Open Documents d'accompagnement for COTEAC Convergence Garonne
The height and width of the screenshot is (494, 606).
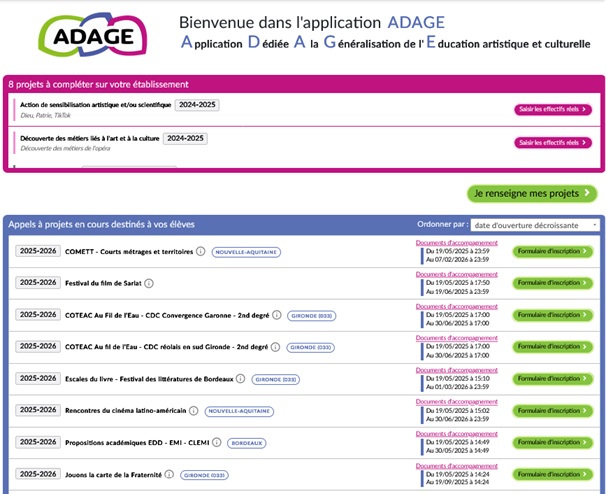(456, 307)
